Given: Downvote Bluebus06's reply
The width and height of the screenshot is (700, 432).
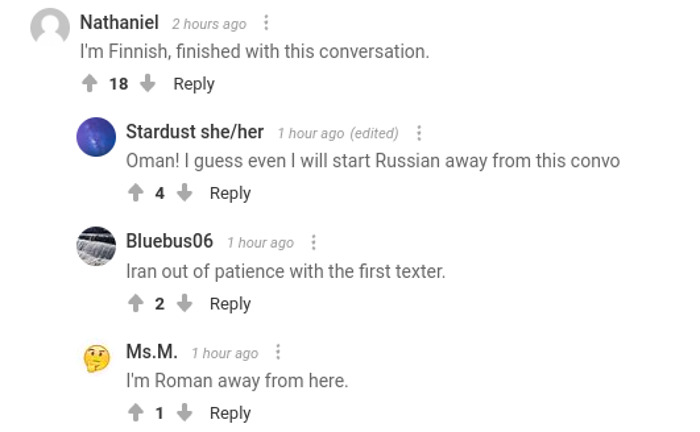Looking at the screenshot, I should (184, 303).
